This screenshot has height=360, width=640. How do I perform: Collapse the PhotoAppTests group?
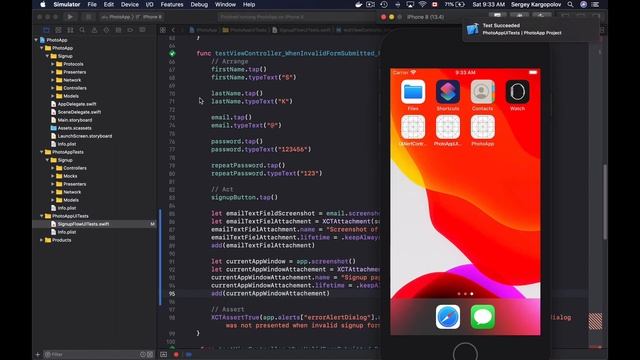[42, 152]
